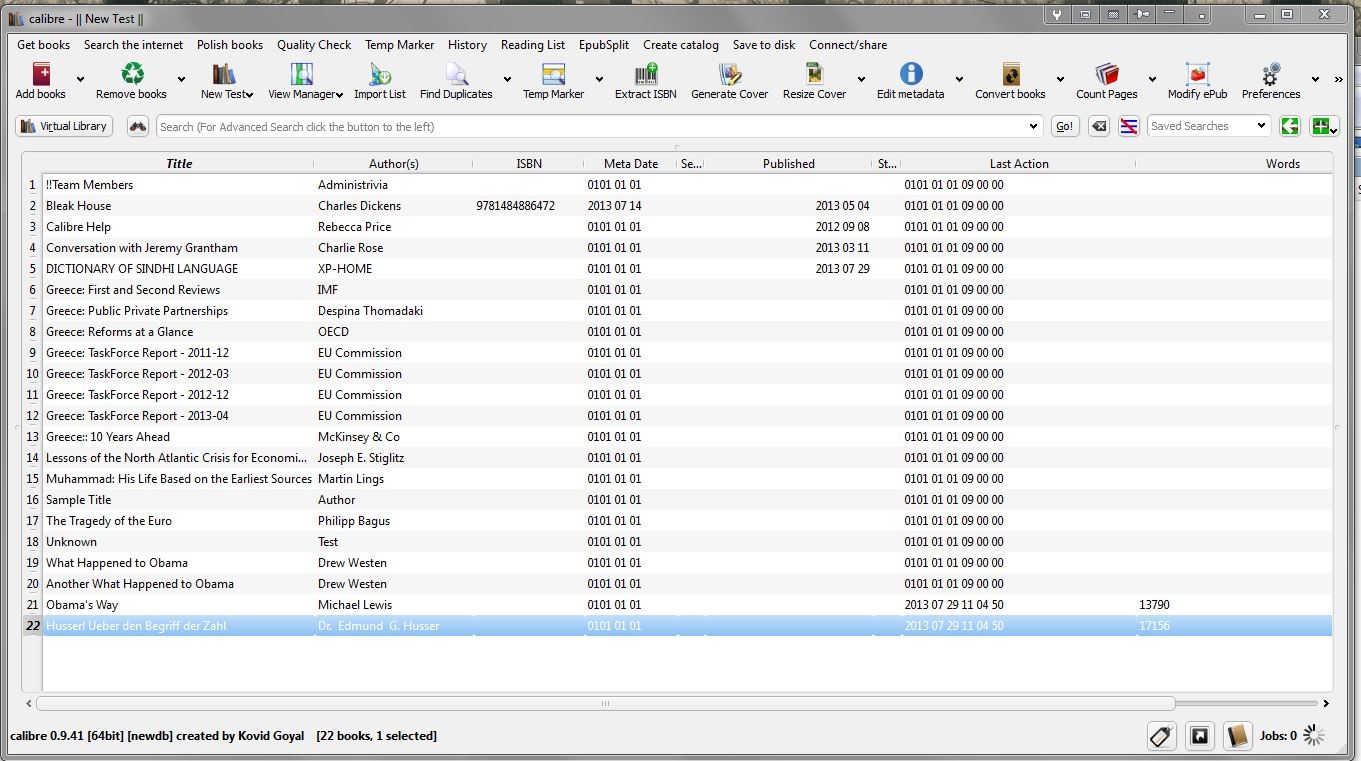Sort by the Title column header

179,163
